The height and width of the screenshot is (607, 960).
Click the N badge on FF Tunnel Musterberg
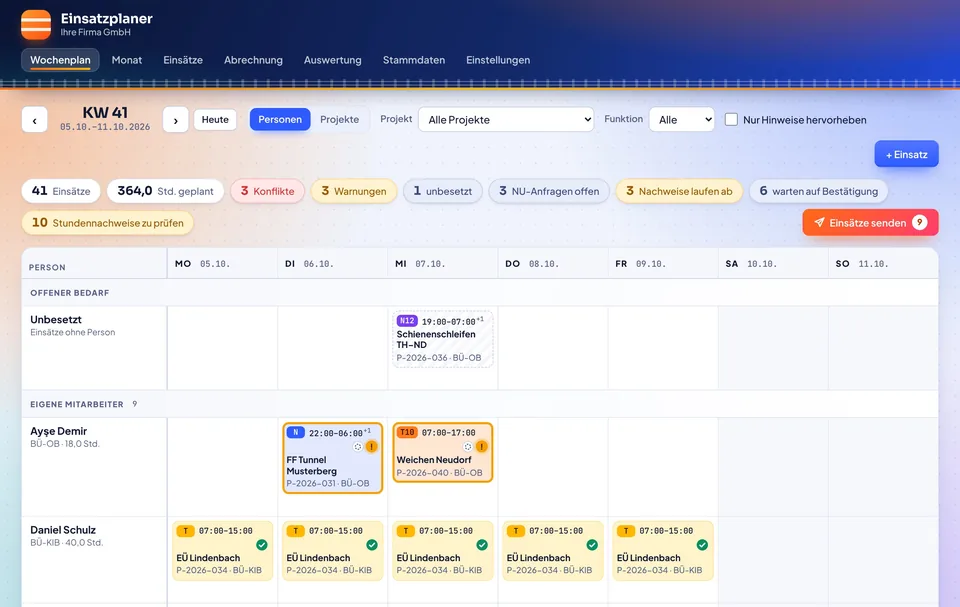(296, 432)
